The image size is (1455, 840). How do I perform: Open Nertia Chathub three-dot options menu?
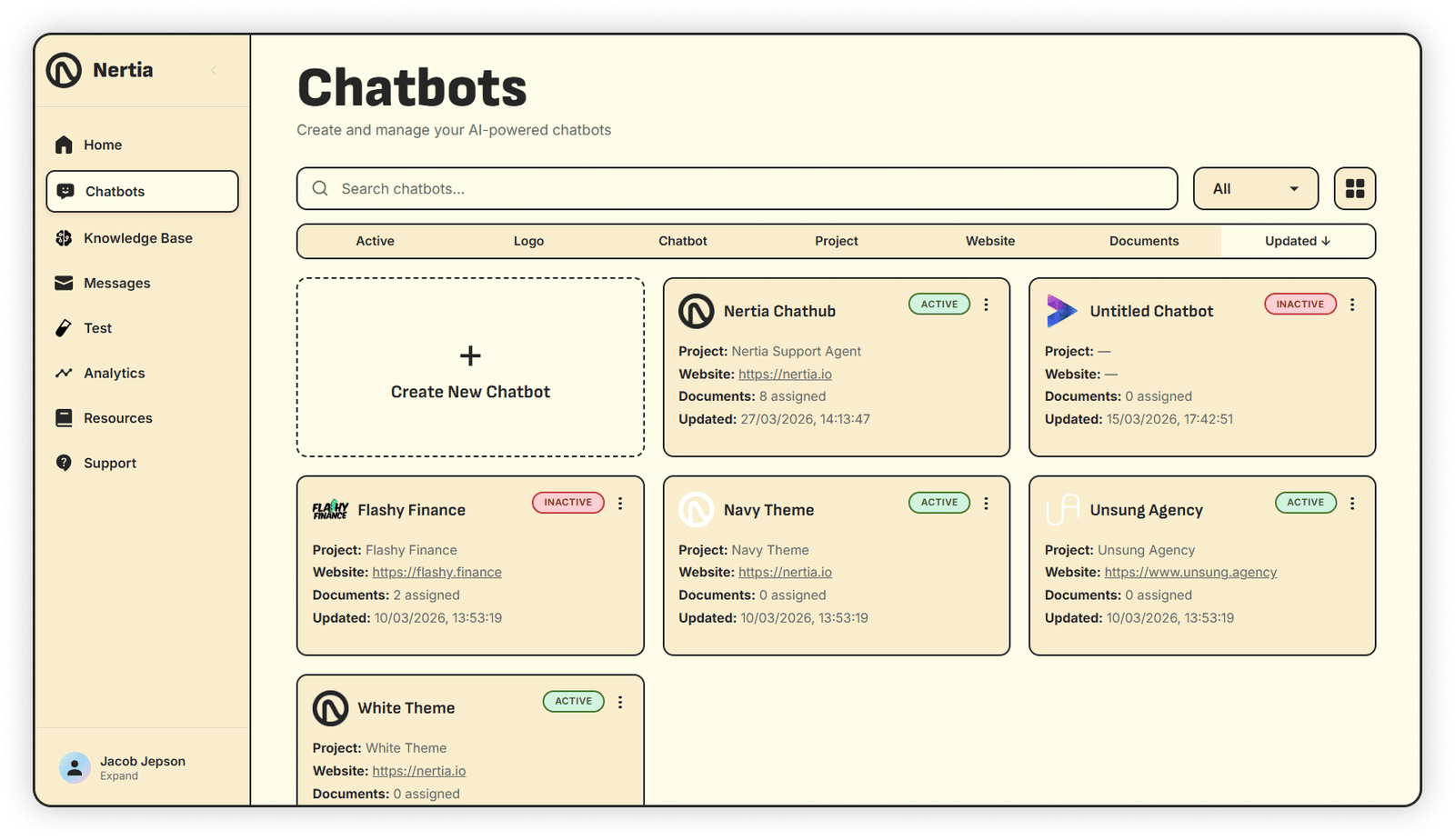pyautogui.click(x=986, y=305)
